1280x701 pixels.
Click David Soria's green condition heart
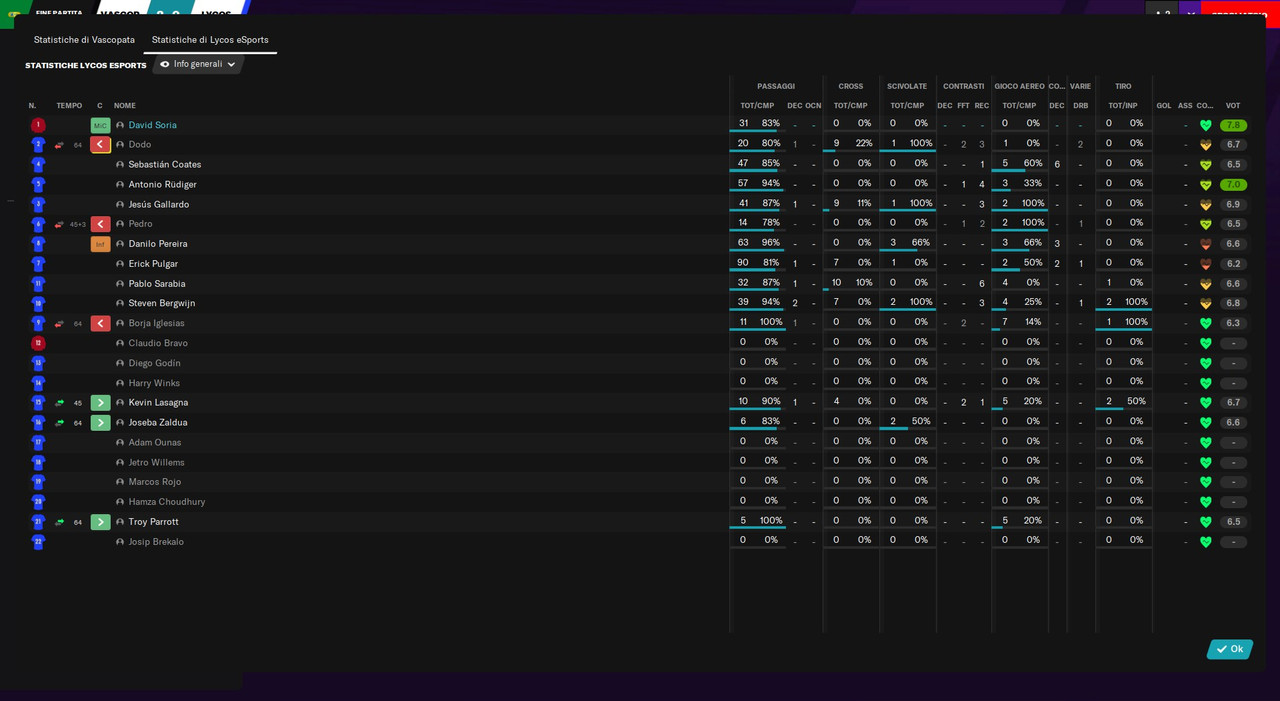[1205, 125]
